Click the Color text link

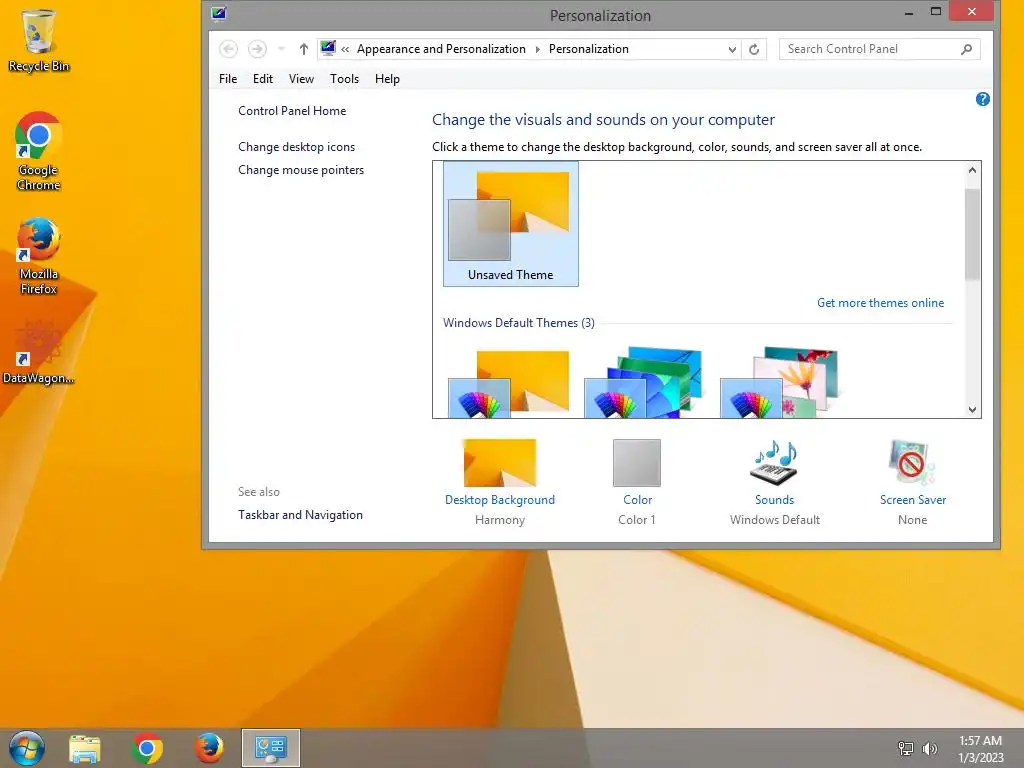coord(637,500)
